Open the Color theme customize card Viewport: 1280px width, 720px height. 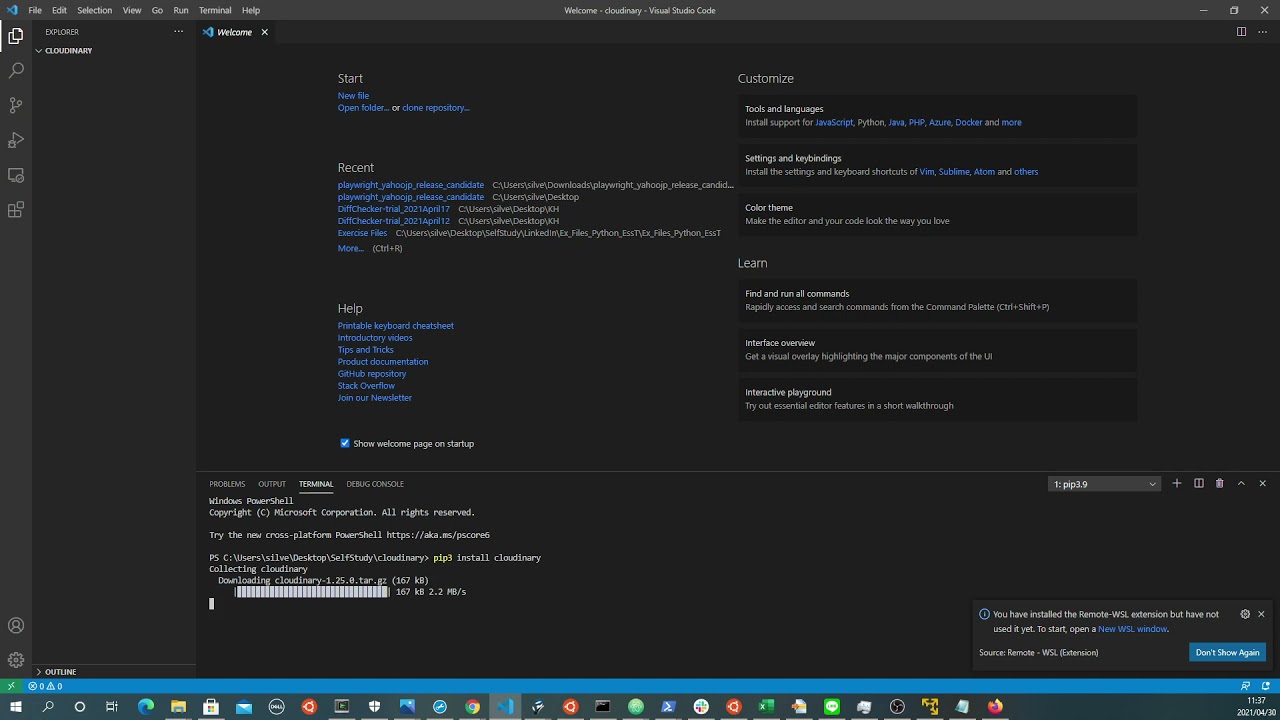(937, 214)
